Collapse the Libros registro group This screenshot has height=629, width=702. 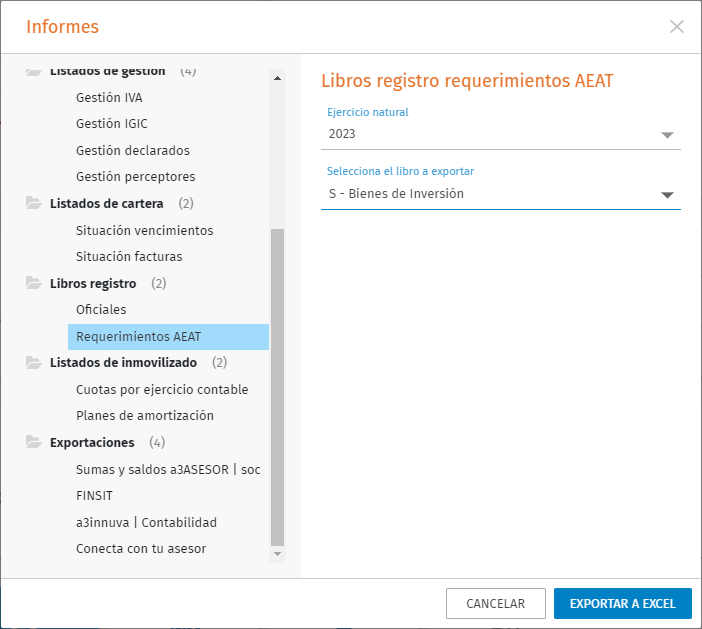(x=93, y=283)
